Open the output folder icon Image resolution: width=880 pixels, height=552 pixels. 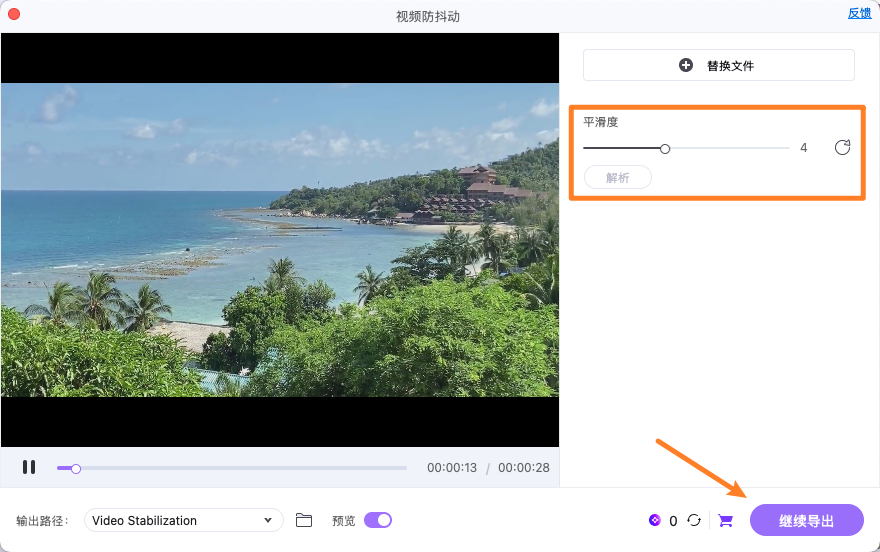point(304,520)
